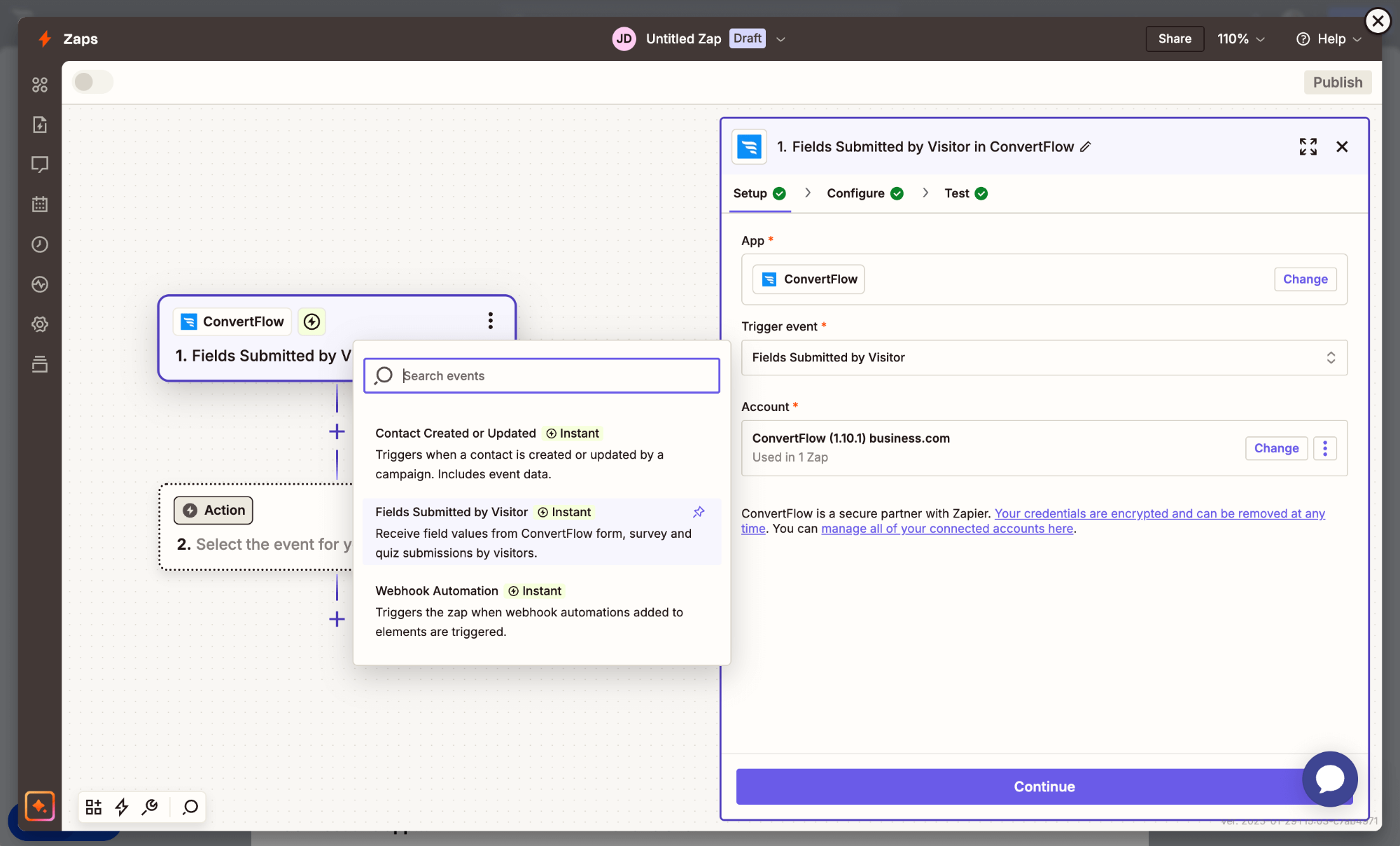The image size is (1400, 846).
Task: Click the instant trigger bolt icon on step card
Action: [312, 321]
